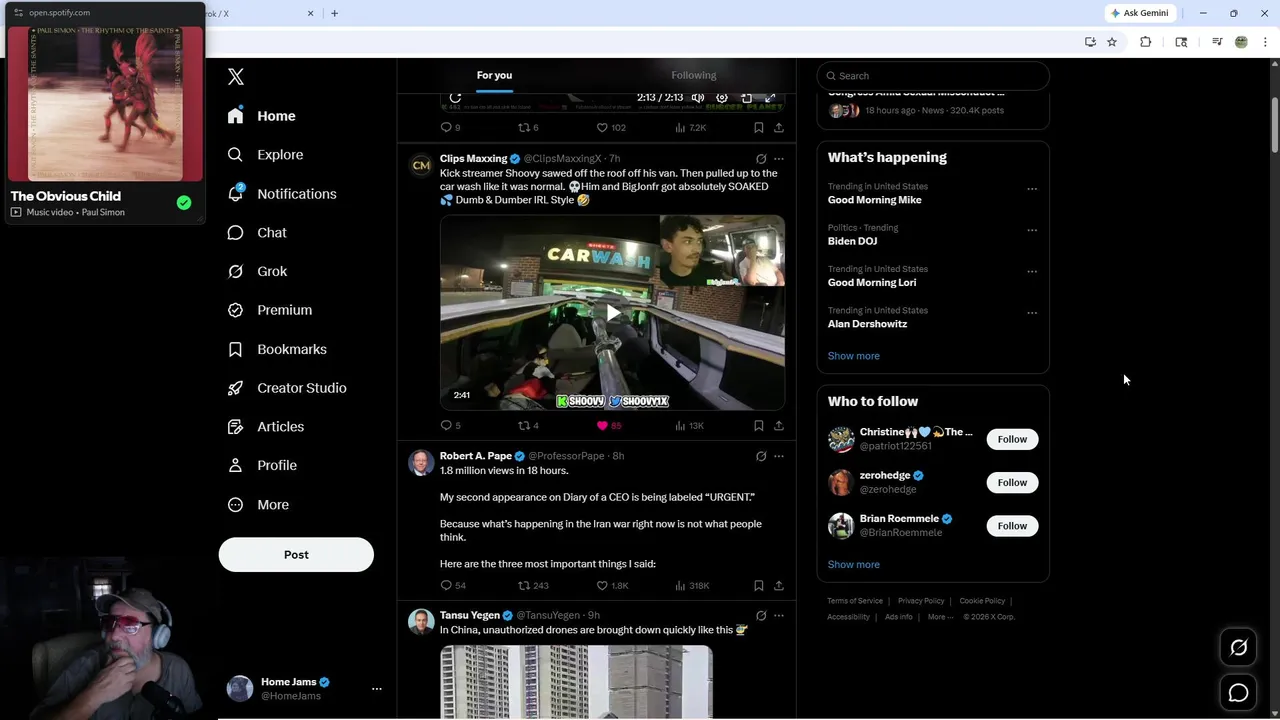1280x720 pixels.
Task: Open more options on Robert A. Pape post
Action: (x=779, y=456)
